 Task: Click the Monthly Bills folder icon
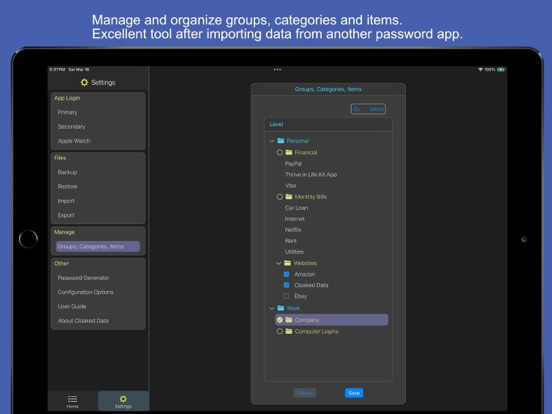(289, 197)
